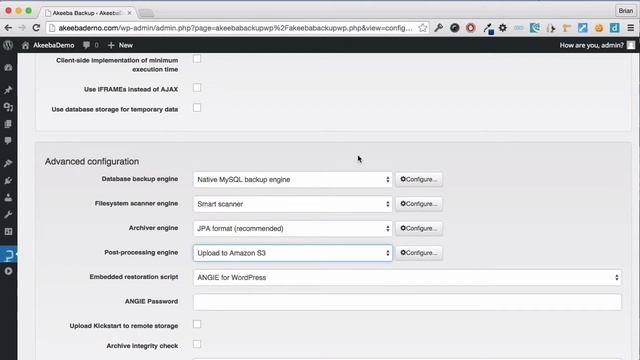Configure the Post-processing engine

pos(419,253)
